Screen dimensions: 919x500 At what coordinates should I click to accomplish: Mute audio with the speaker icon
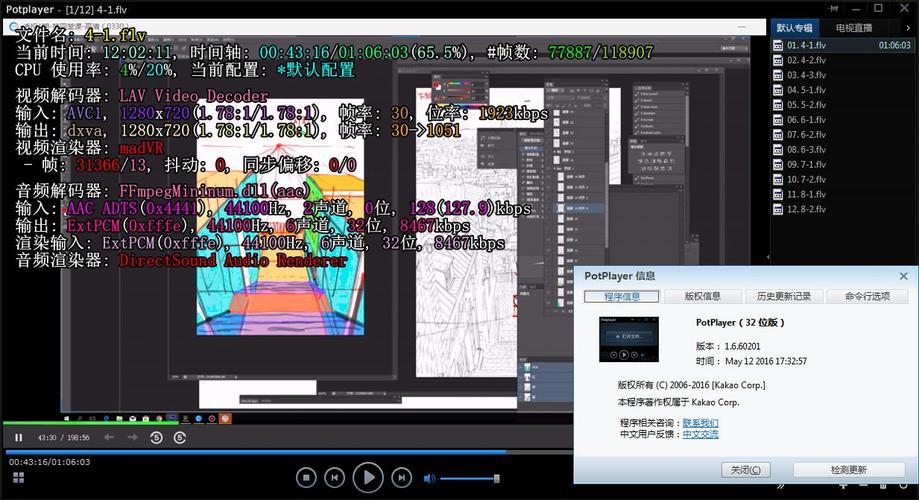click(429, 478)
